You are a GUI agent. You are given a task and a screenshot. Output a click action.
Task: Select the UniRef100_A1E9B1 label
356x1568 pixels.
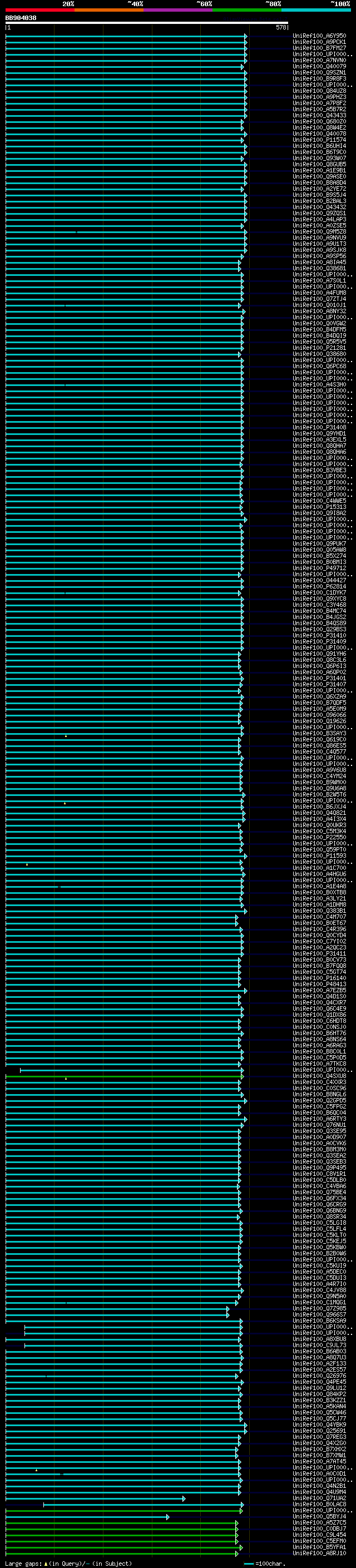coord(319,170)
